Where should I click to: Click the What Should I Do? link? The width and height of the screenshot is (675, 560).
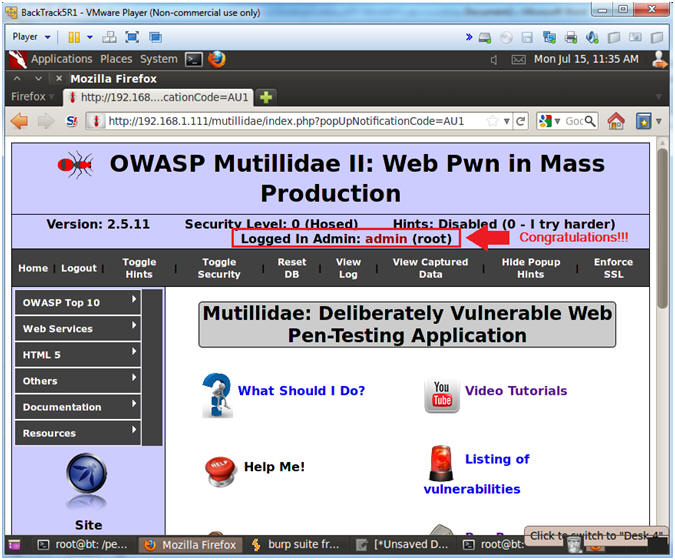coord(301,391)
